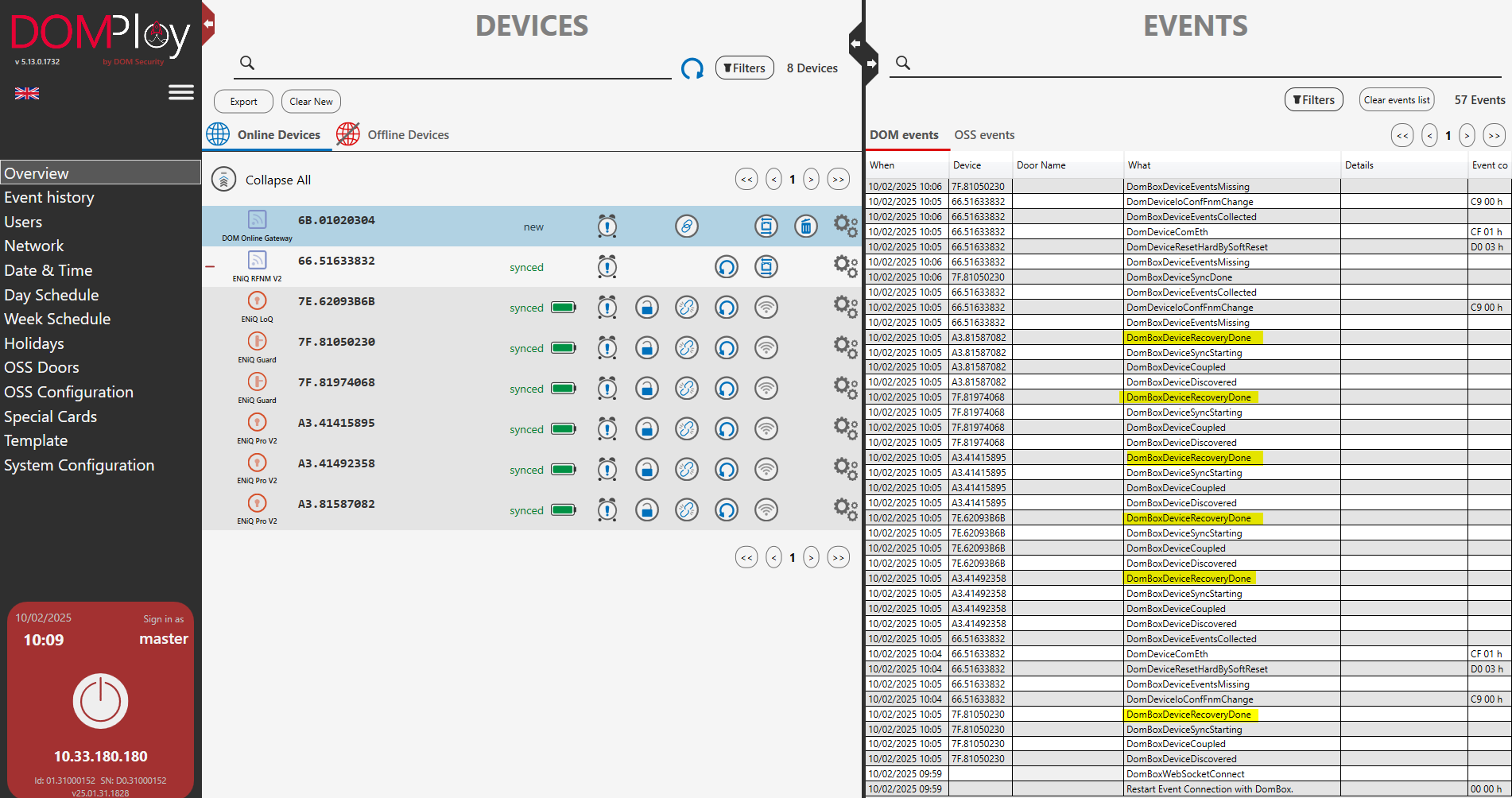Open gear settings for device A3.41492358
1512x798 pixels.
(845, 468)
